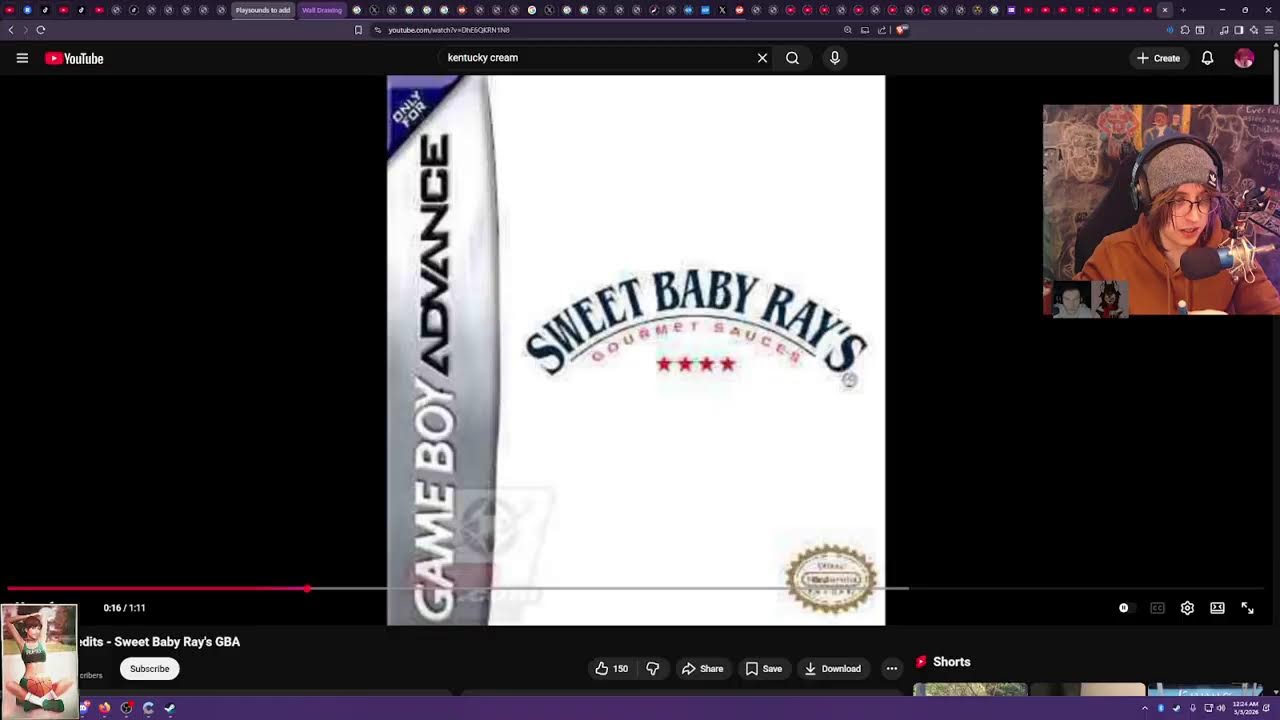Subscribe to the channel
Image resolution: width=1280 pixels, height=720 pixels.
click(149, 669)
